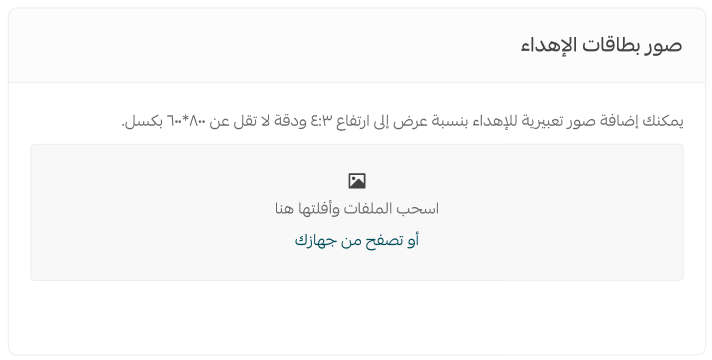Click the 'اسحب الملفات وأفلتها هنا' text
Viewport: 712px width, 360px height.
point(357,209)
